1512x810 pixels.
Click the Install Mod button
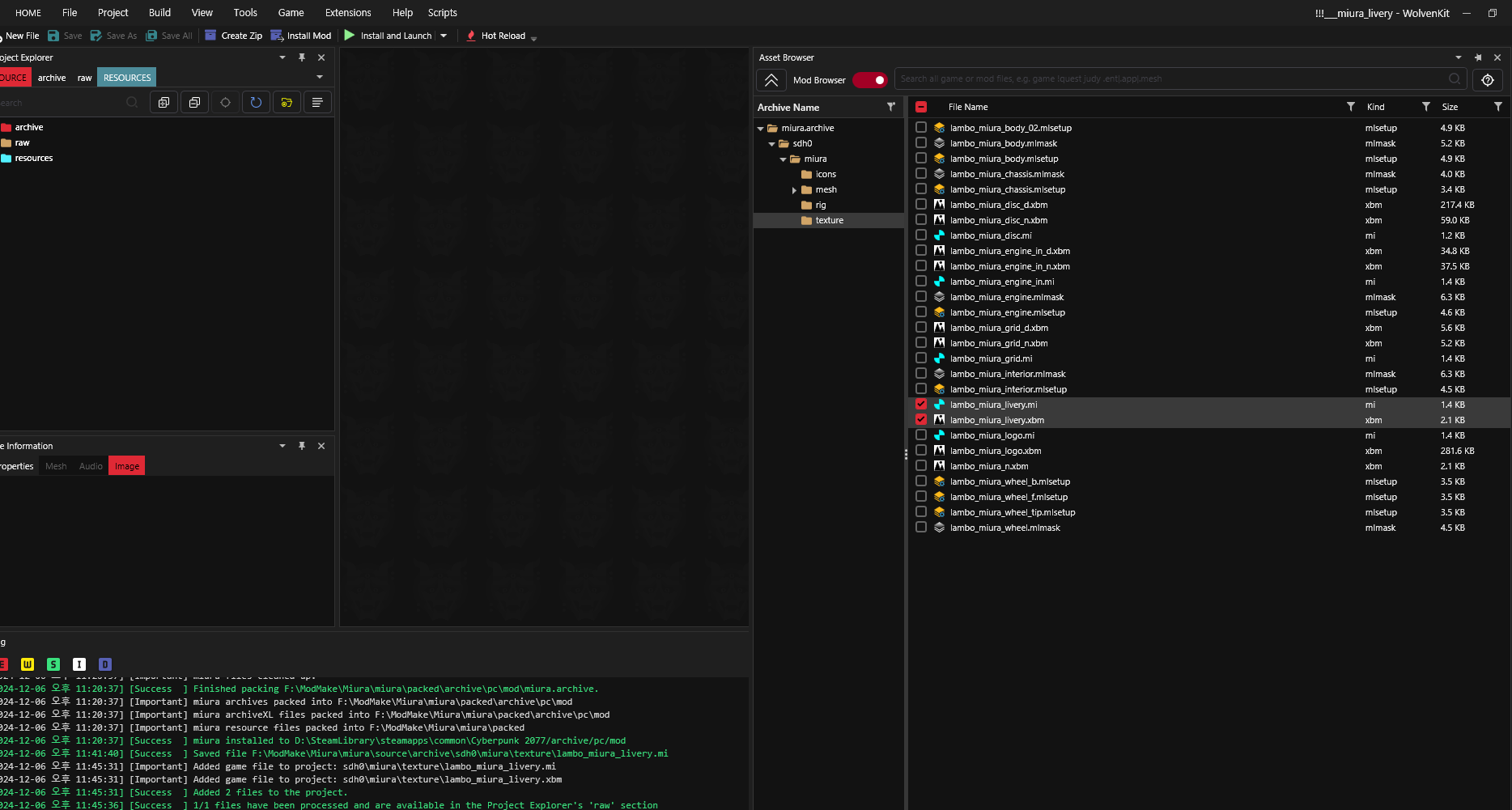click(301, 36)
